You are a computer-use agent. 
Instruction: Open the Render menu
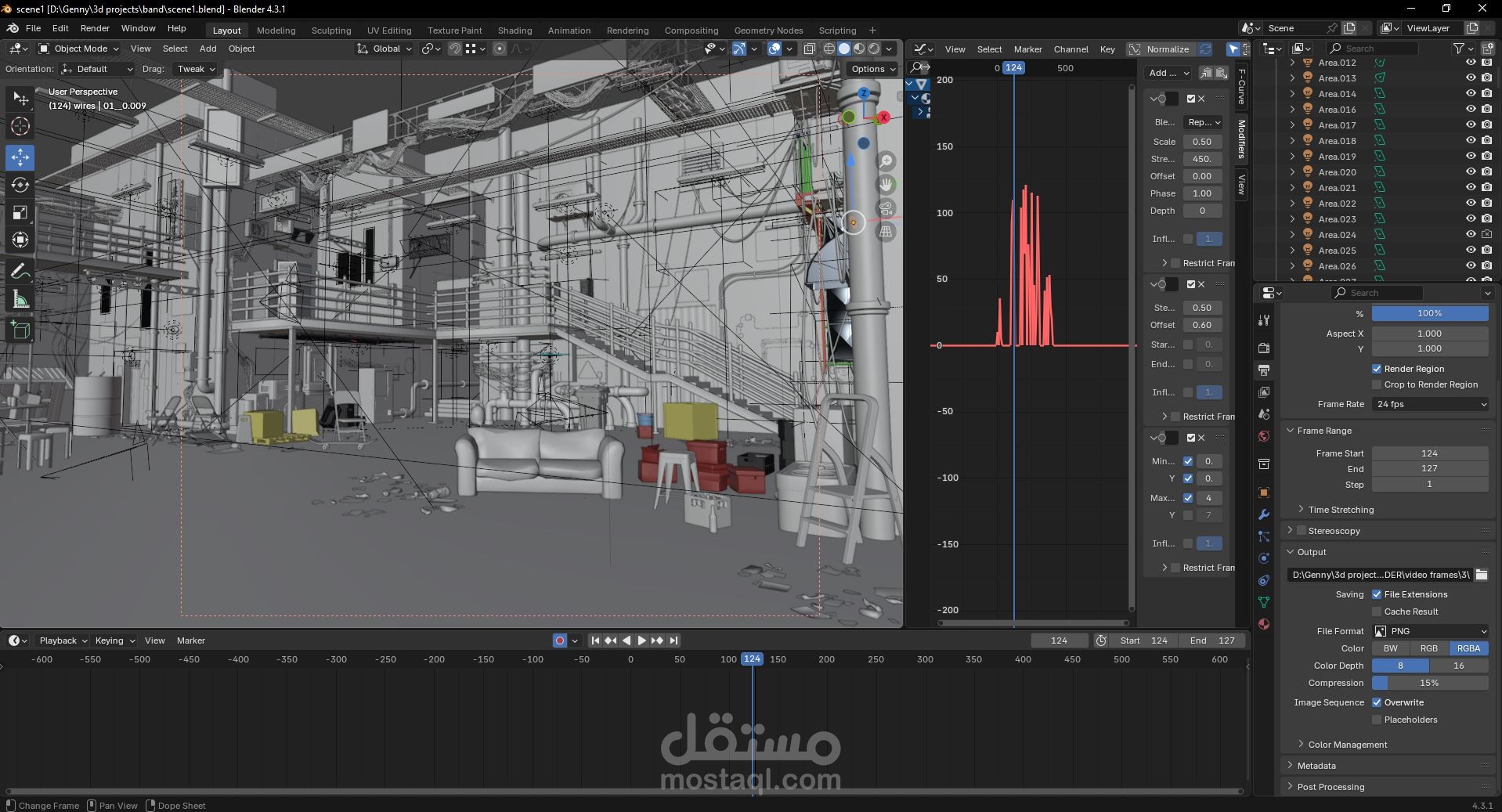pyautogui.click(x=95, y=28)
